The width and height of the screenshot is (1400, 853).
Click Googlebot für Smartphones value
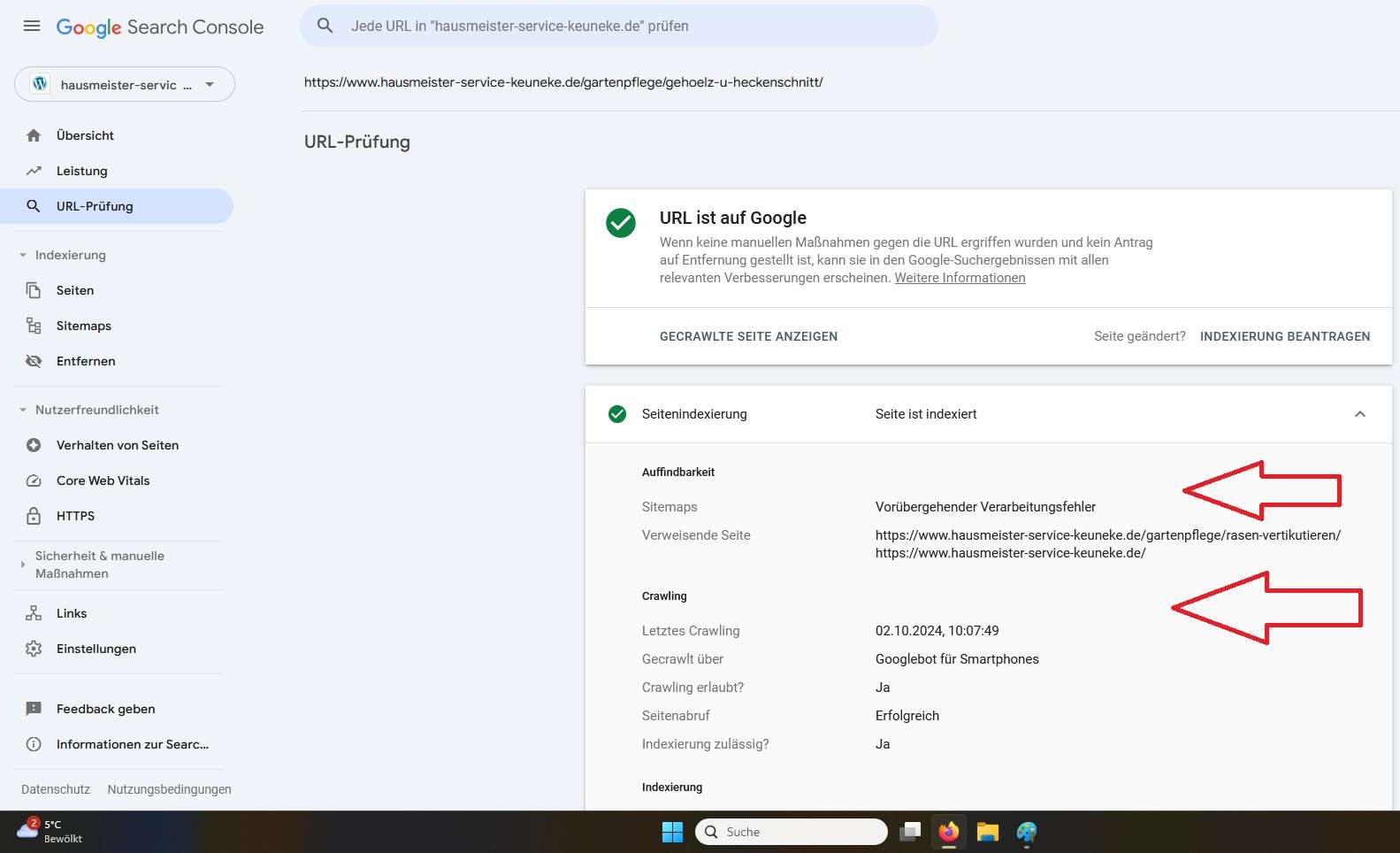point(957,659)
